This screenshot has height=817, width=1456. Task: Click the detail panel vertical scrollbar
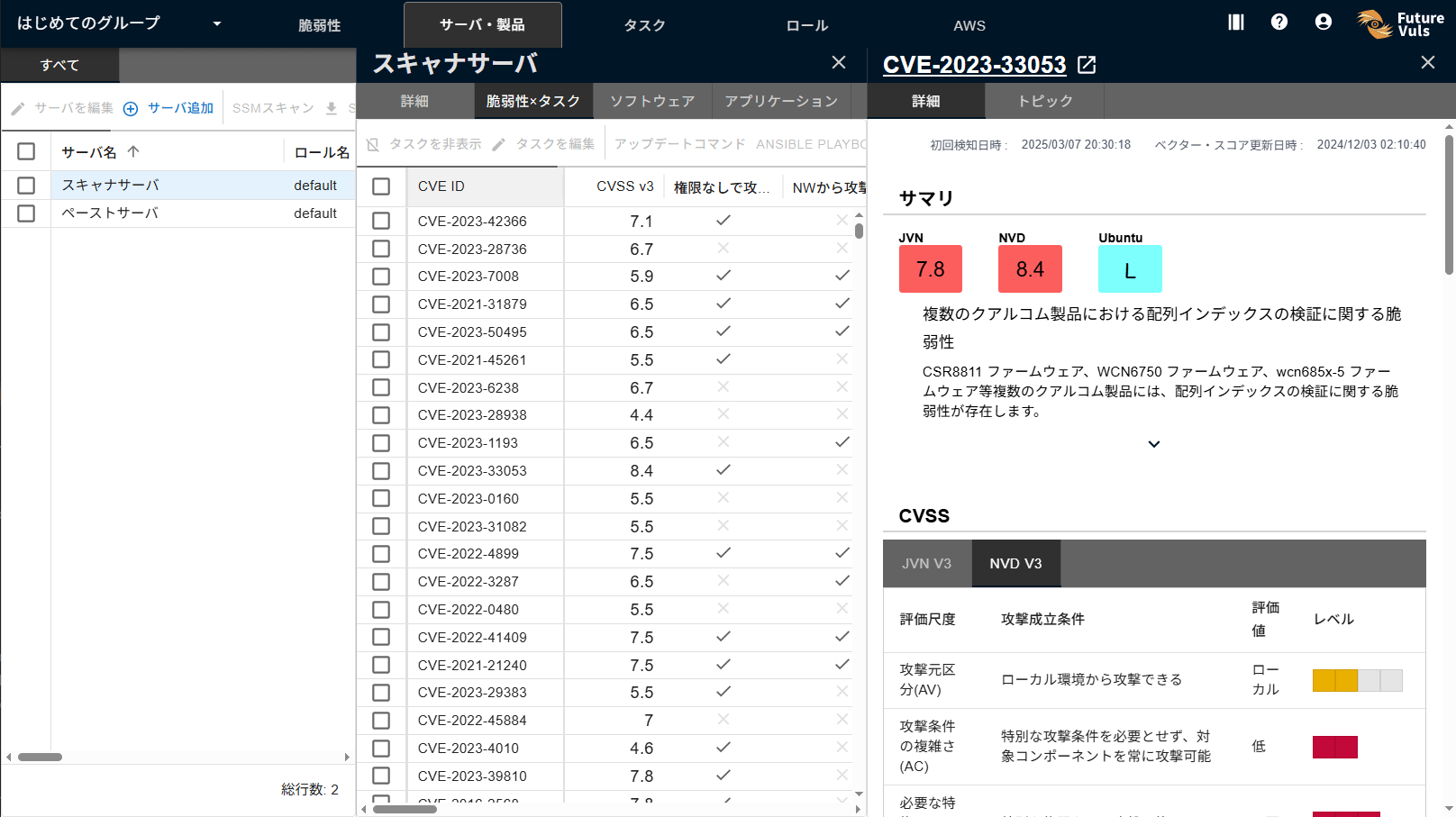(x=1449, y=204)
